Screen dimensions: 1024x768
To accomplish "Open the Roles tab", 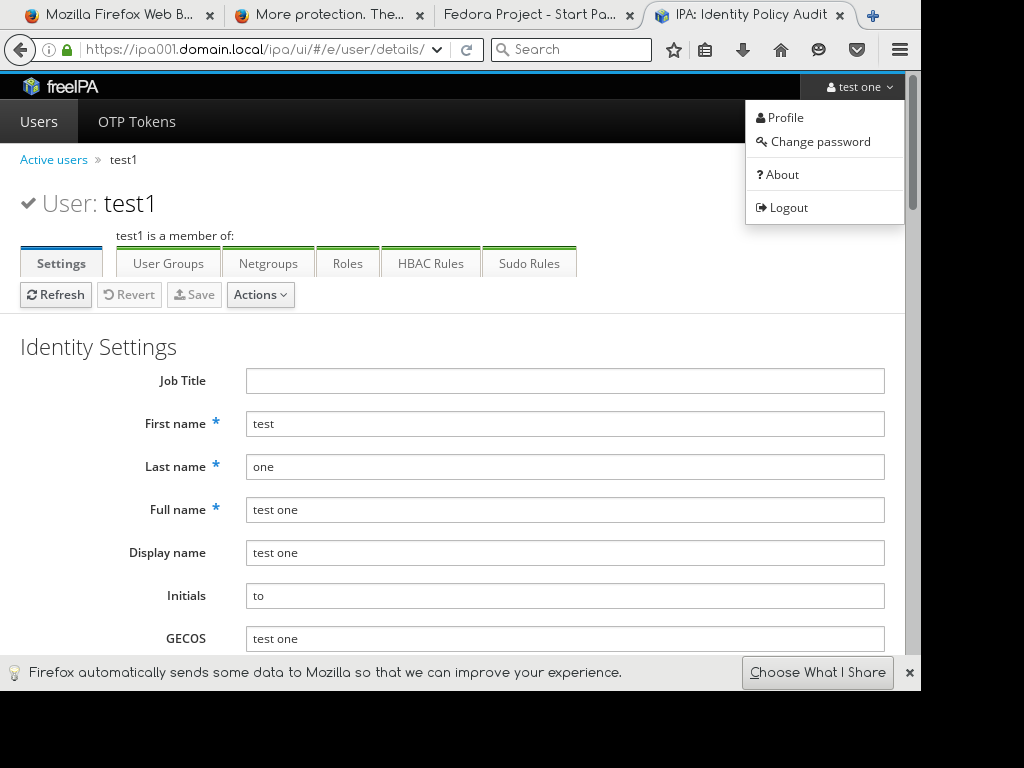I will (x=347, y=263).
